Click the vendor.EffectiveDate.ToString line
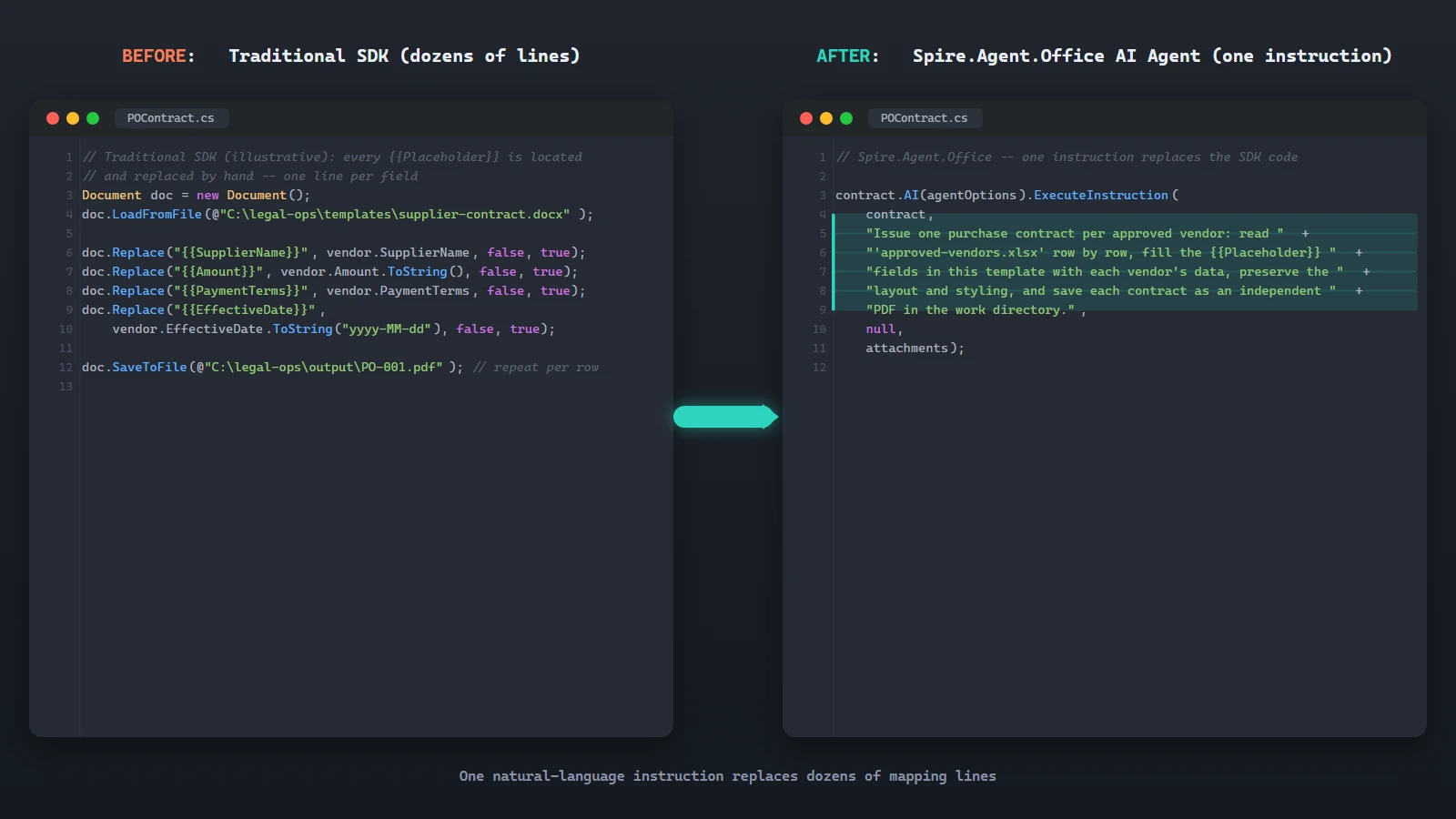The width and height of the screenshot is (1456, 819). [333, 329]
